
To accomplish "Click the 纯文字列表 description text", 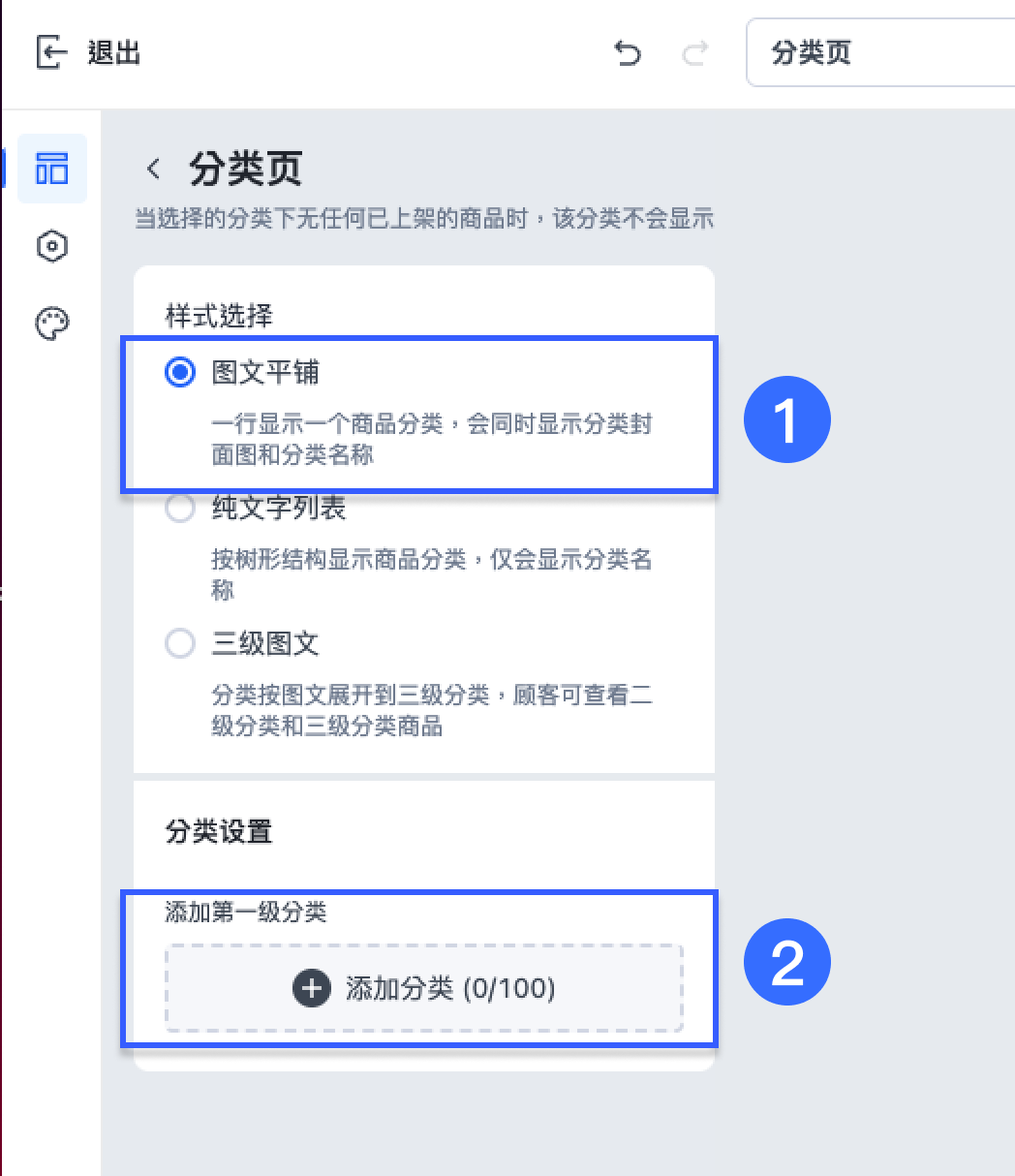I will coord(432,574).
